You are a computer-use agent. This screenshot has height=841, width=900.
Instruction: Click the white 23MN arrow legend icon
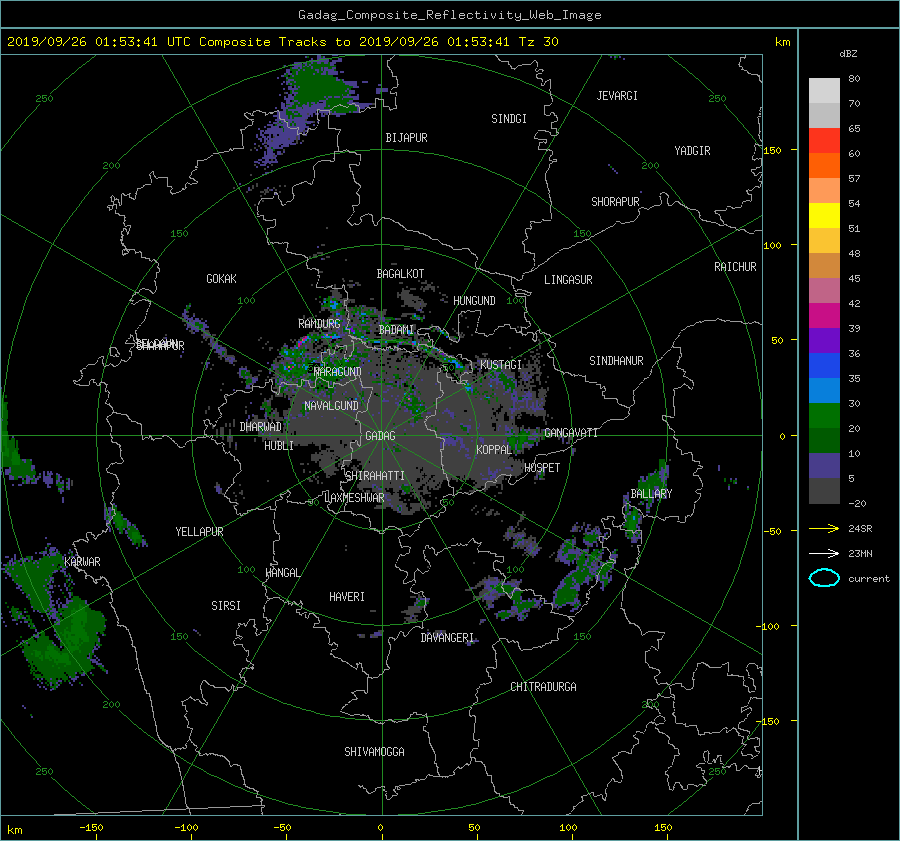pyautogui.click(x=824, y=553)
